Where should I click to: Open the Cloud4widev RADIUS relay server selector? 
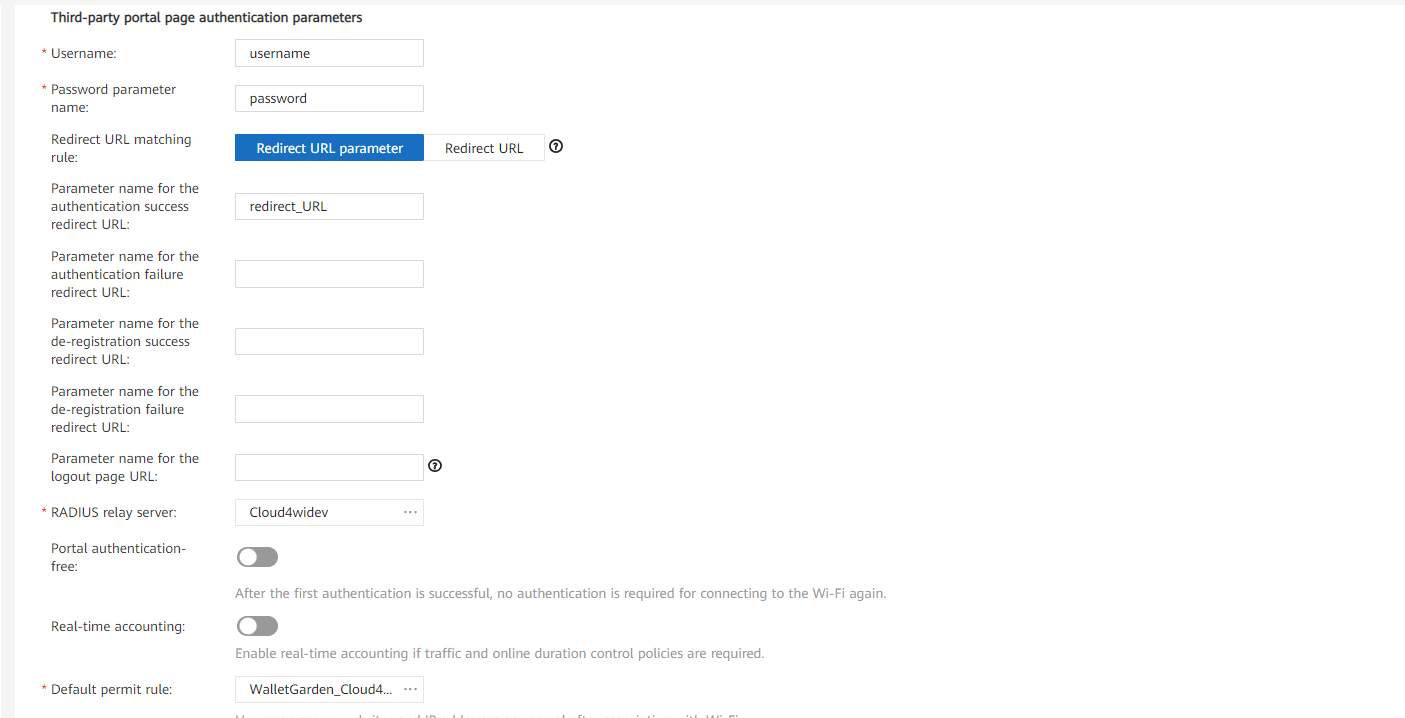click(x=320, y=512)
